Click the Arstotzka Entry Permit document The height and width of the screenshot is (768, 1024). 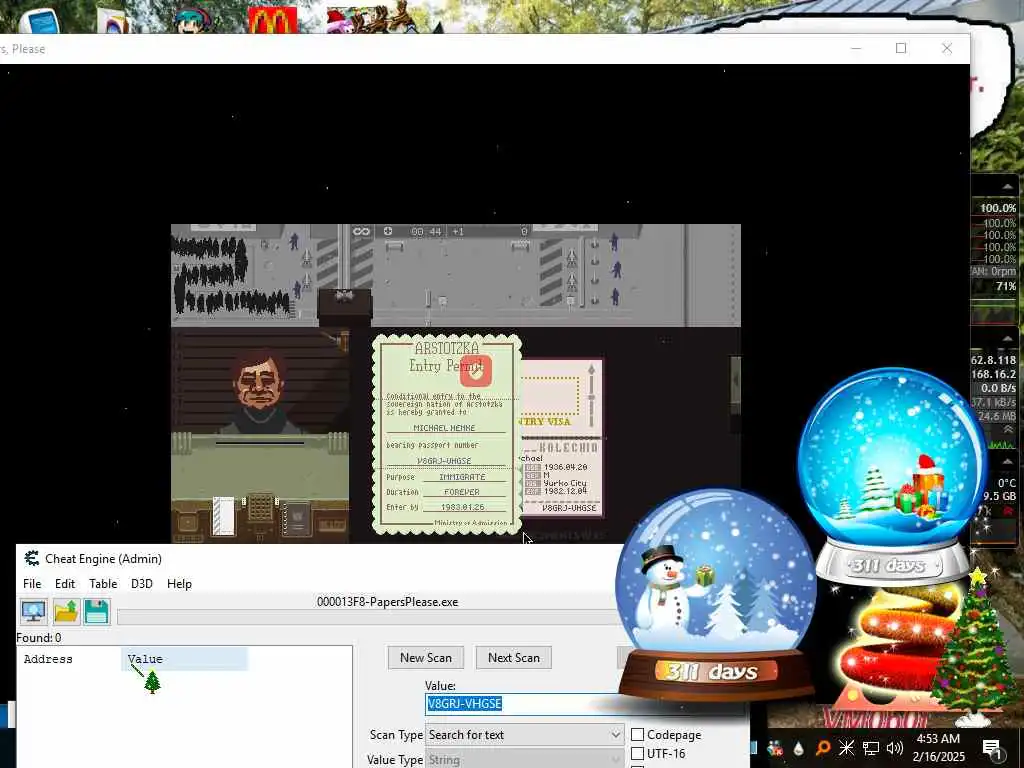pos(447,434)
